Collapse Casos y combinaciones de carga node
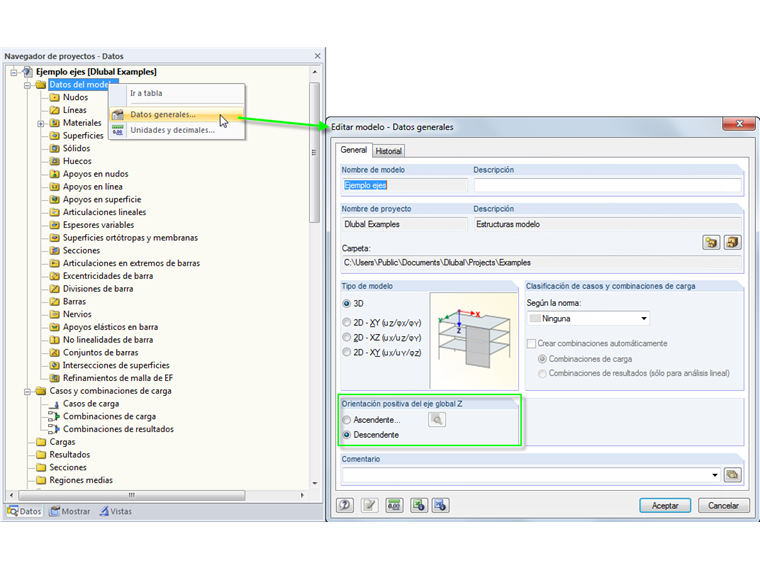 point(28,391)
